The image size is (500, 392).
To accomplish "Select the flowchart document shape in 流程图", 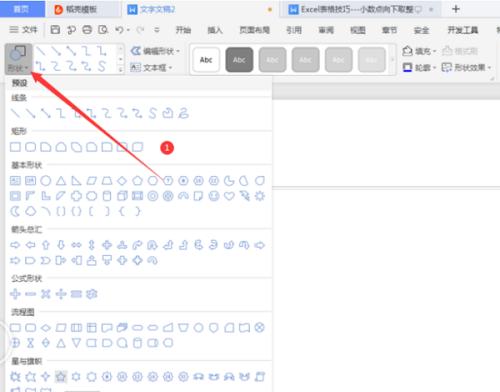I will pyautogui.click(x=107, y=328).
